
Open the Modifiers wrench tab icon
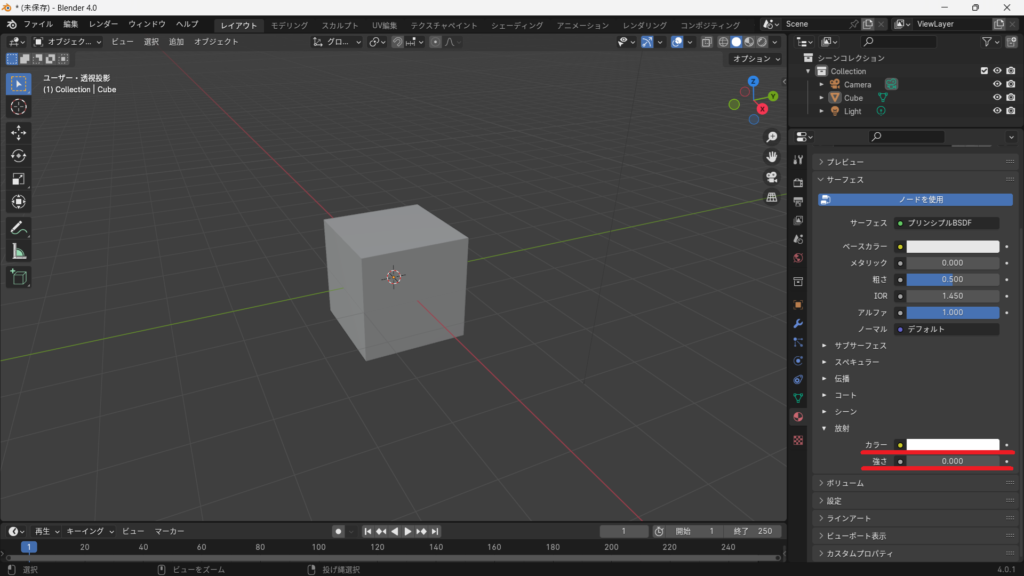click(x=798, y=323)
